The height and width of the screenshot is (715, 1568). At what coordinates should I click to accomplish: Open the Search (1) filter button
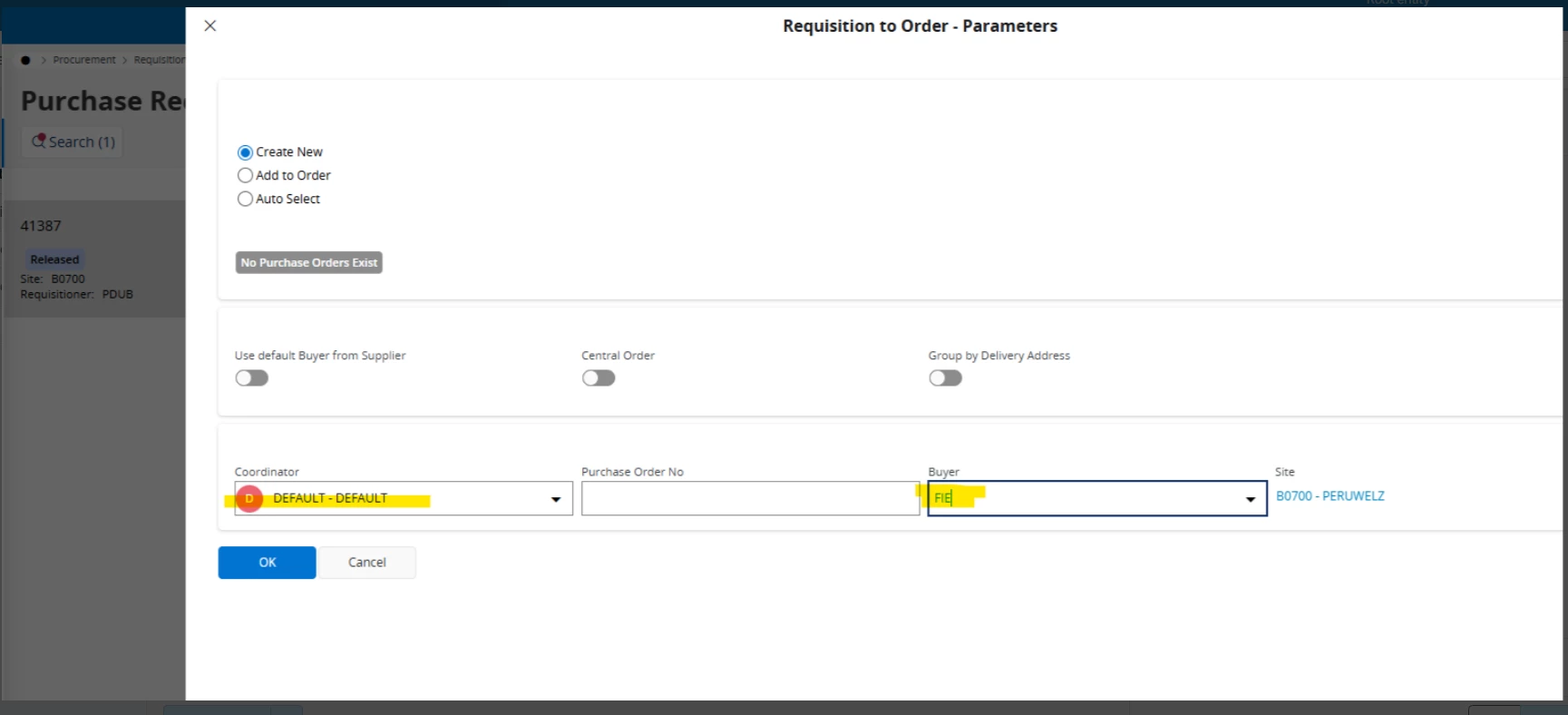73,142
